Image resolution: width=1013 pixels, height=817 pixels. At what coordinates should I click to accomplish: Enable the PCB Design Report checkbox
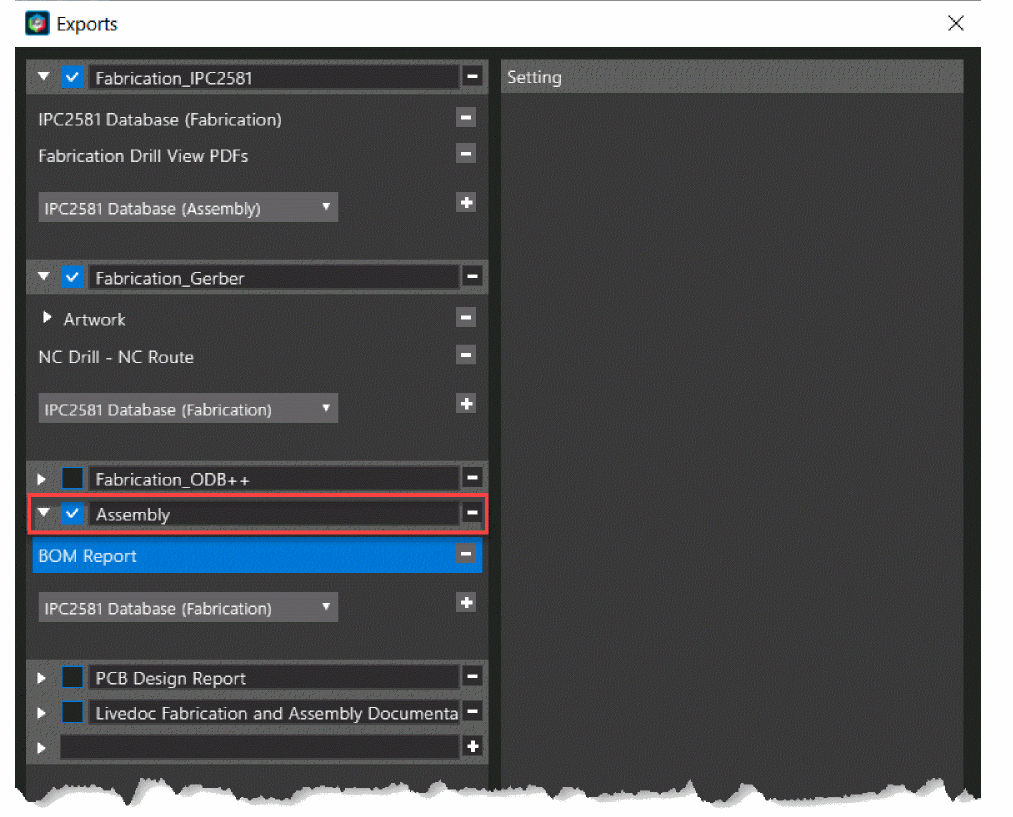72,677
